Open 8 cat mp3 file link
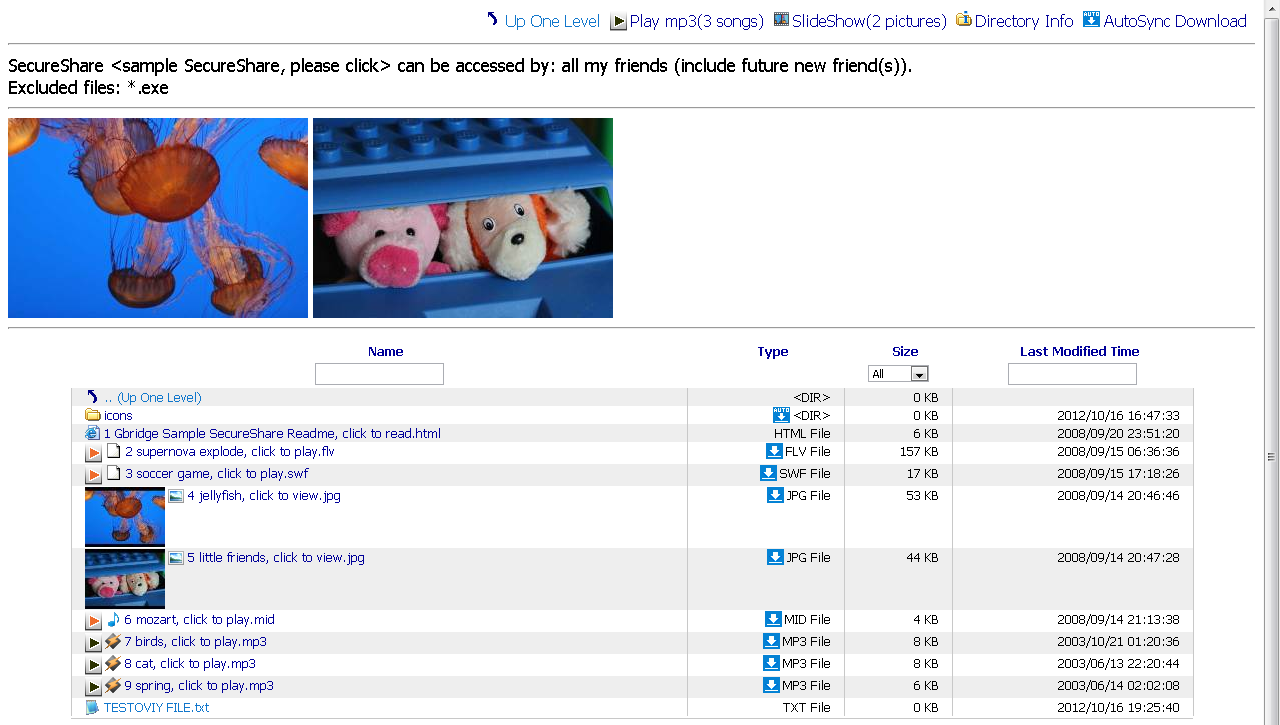This screenshot has height=725, width=1280. 190,663
